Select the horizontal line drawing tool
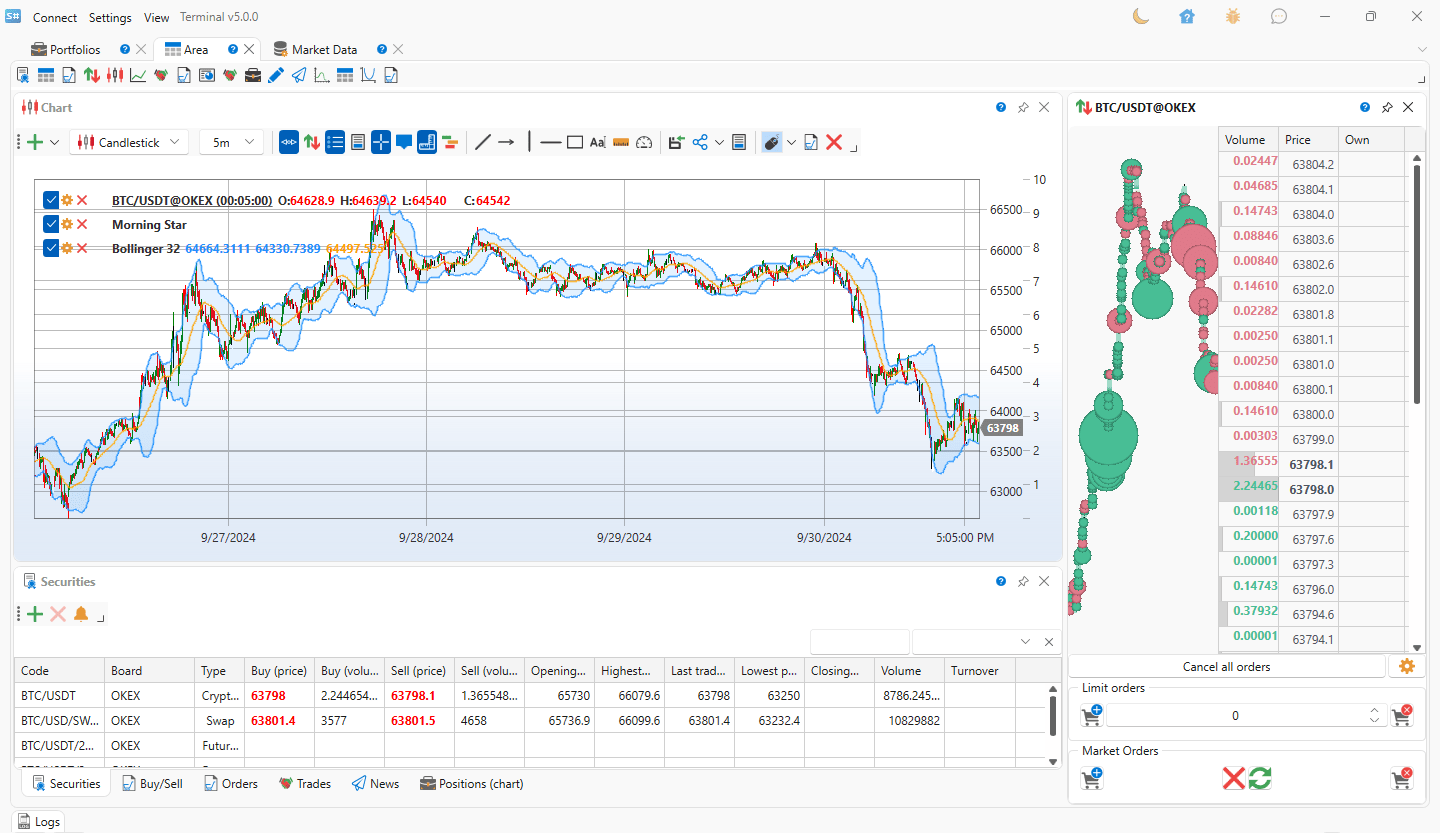The height and width of the screenshot is (833, 1440). coord(550,142)
